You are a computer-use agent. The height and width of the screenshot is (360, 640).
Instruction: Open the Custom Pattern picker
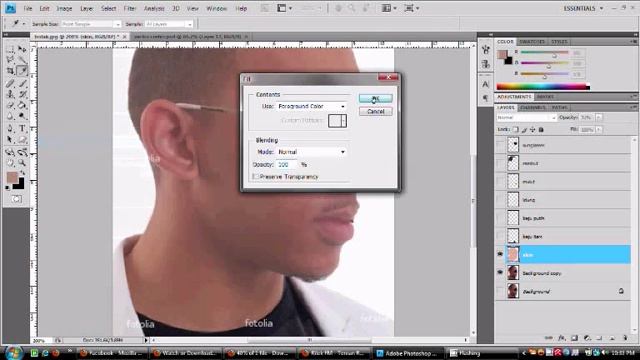tap(338, 121)
